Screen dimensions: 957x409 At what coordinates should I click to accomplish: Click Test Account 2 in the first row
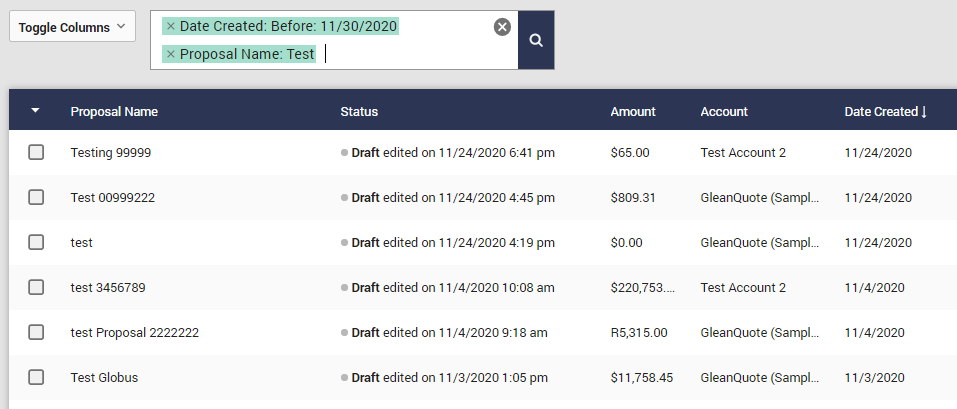(x=743, y=153)
